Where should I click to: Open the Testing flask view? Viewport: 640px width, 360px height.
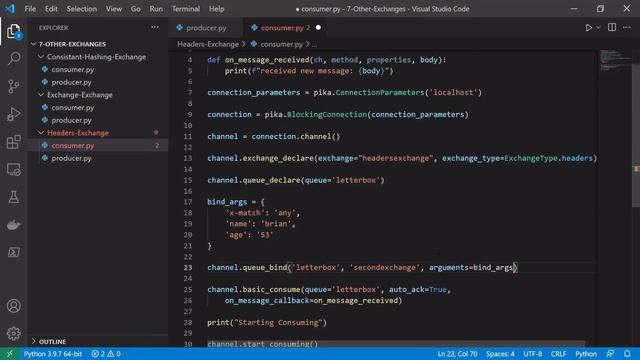coord(13,197)
